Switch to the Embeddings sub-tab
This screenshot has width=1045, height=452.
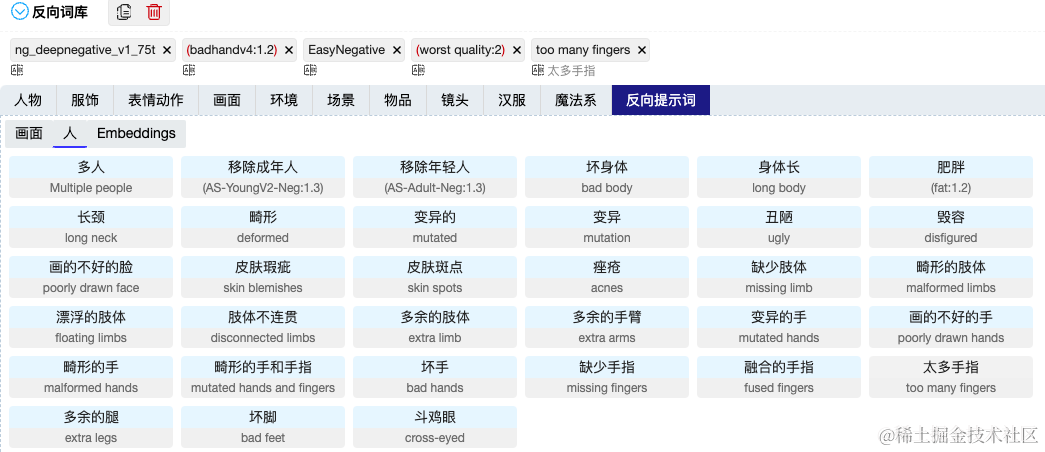pyautogui.click(x=137, y=133)
